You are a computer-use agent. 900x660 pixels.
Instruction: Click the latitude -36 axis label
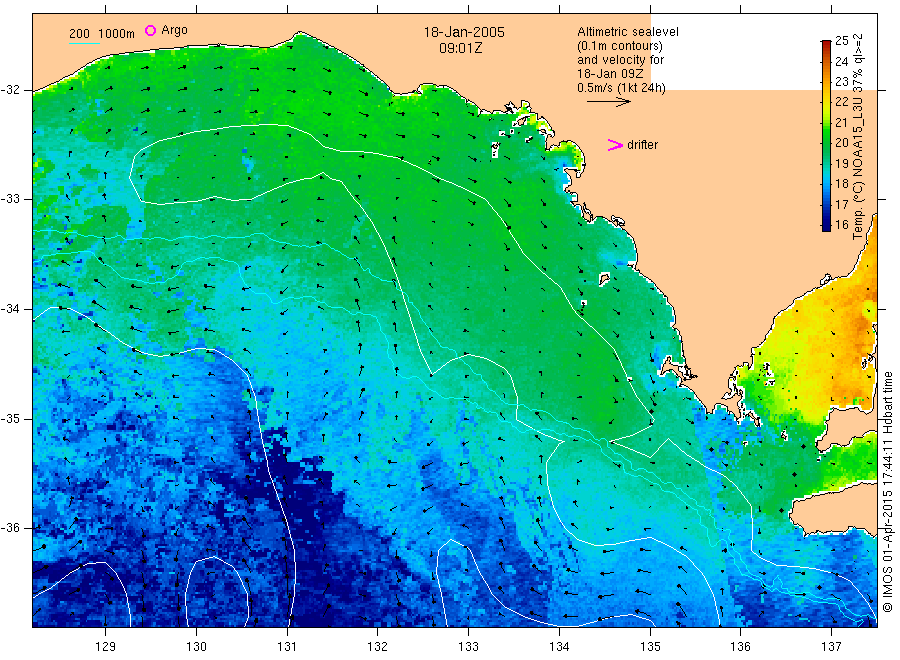pos(10,527)
